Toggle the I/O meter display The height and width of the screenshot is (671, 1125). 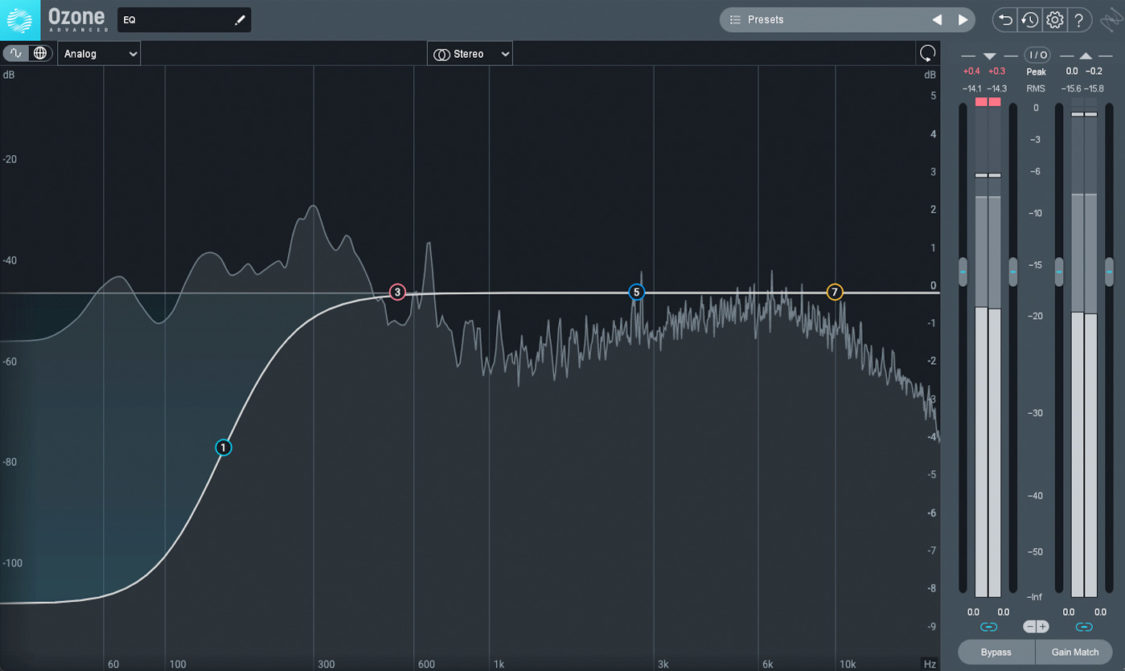pyautogui.click(x=1036, y=55)
